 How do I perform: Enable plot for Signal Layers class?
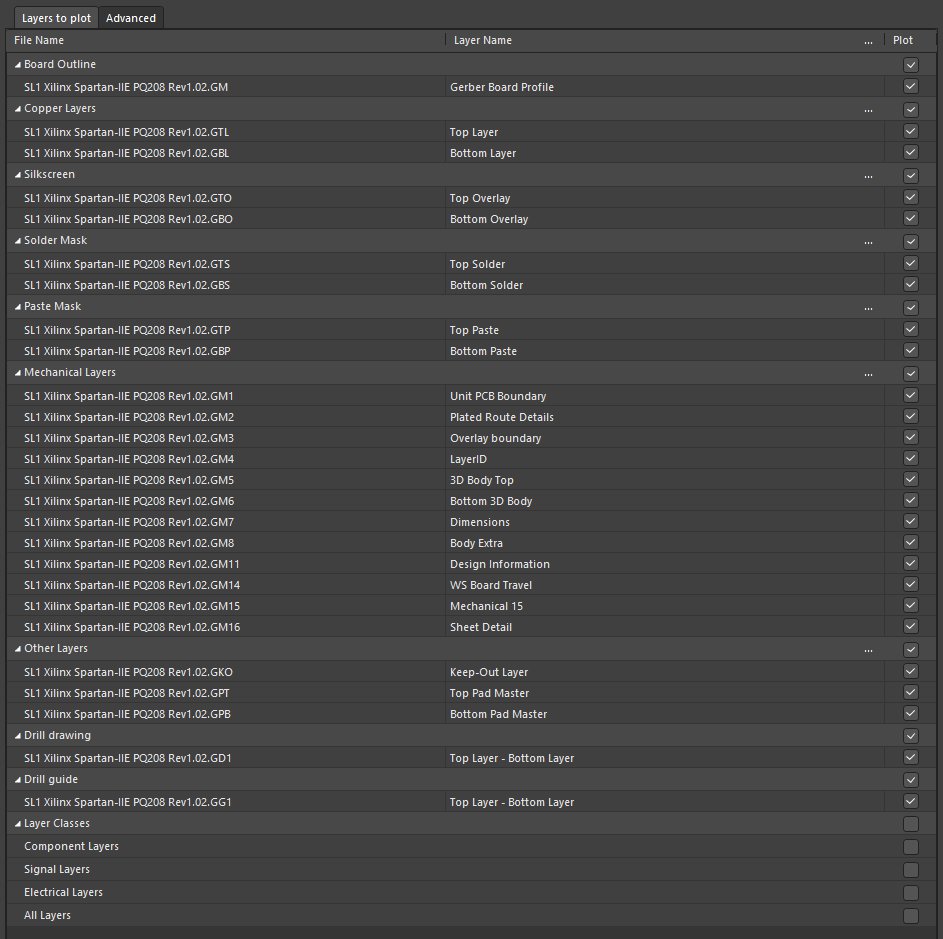pyautogui.click(x=911, y=870)
